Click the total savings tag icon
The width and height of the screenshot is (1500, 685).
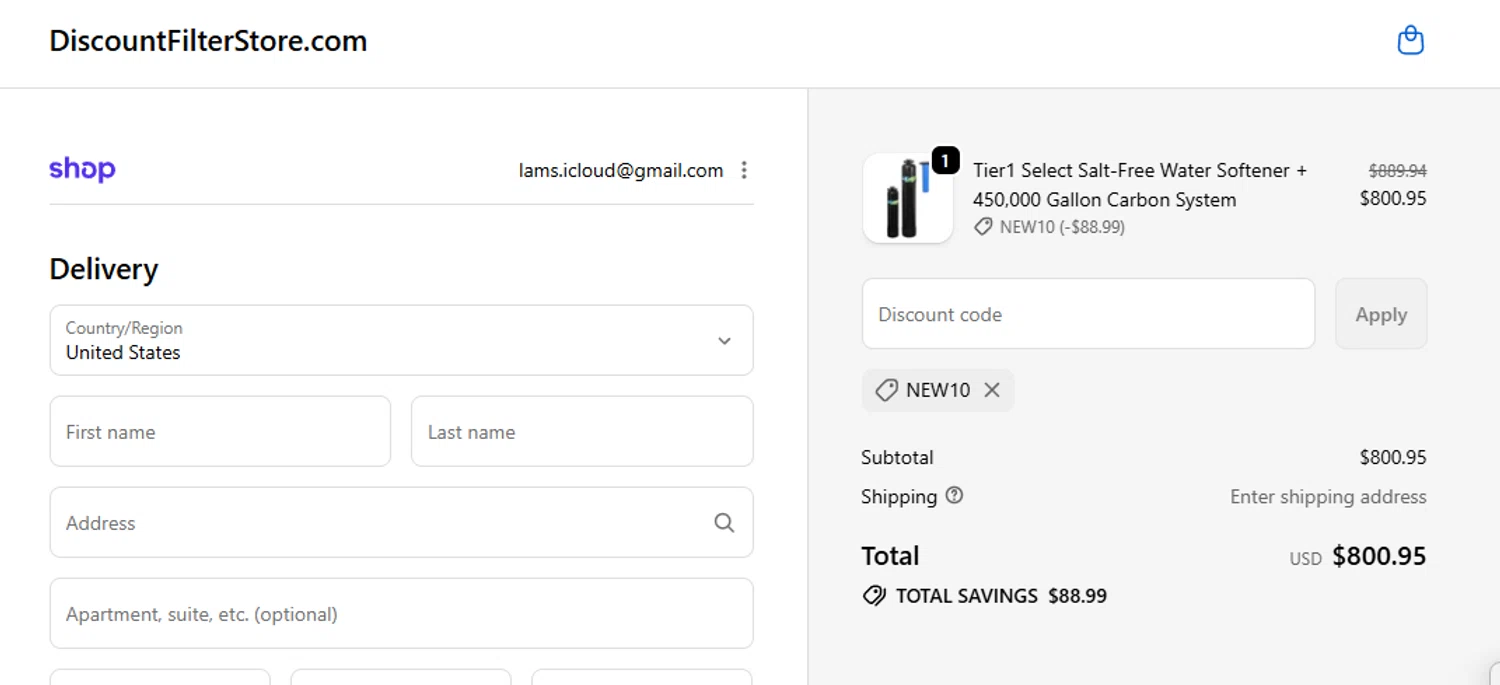tap(874, 596)
